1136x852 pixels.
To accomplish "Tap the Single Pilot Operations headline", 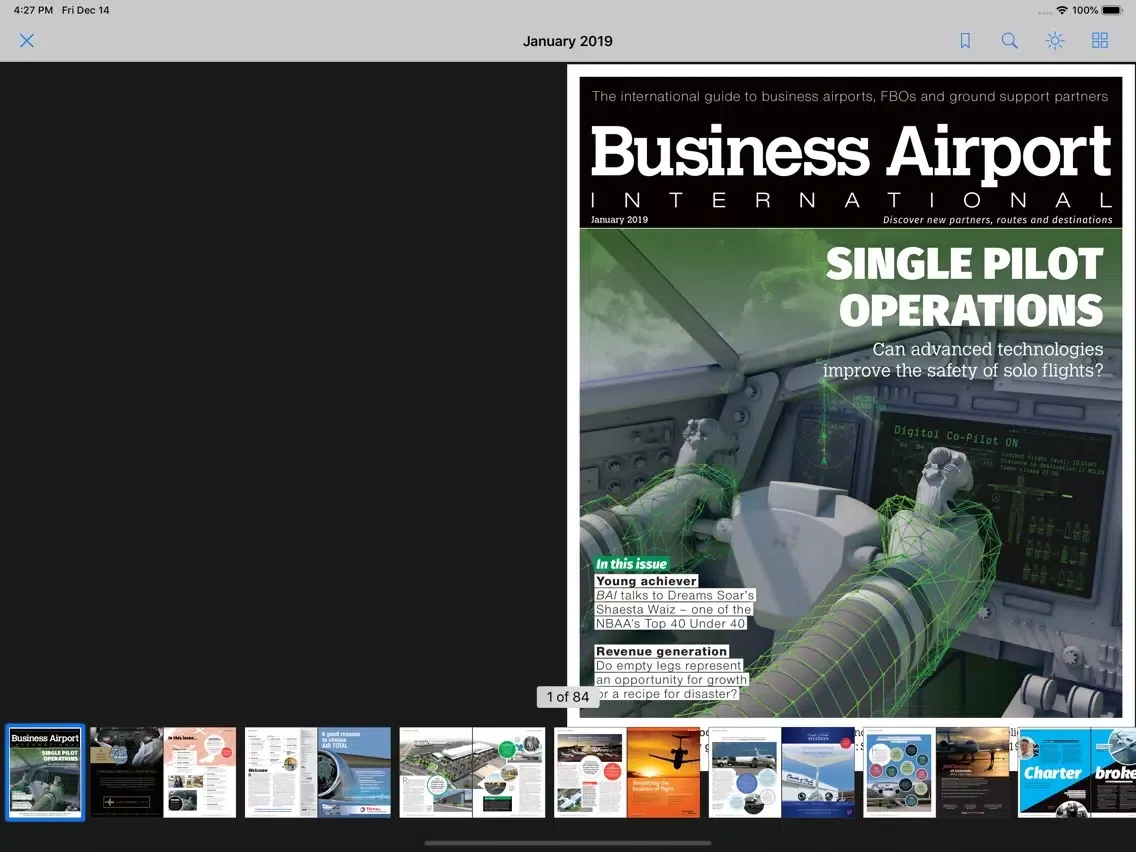I will [x=964, y=287].
